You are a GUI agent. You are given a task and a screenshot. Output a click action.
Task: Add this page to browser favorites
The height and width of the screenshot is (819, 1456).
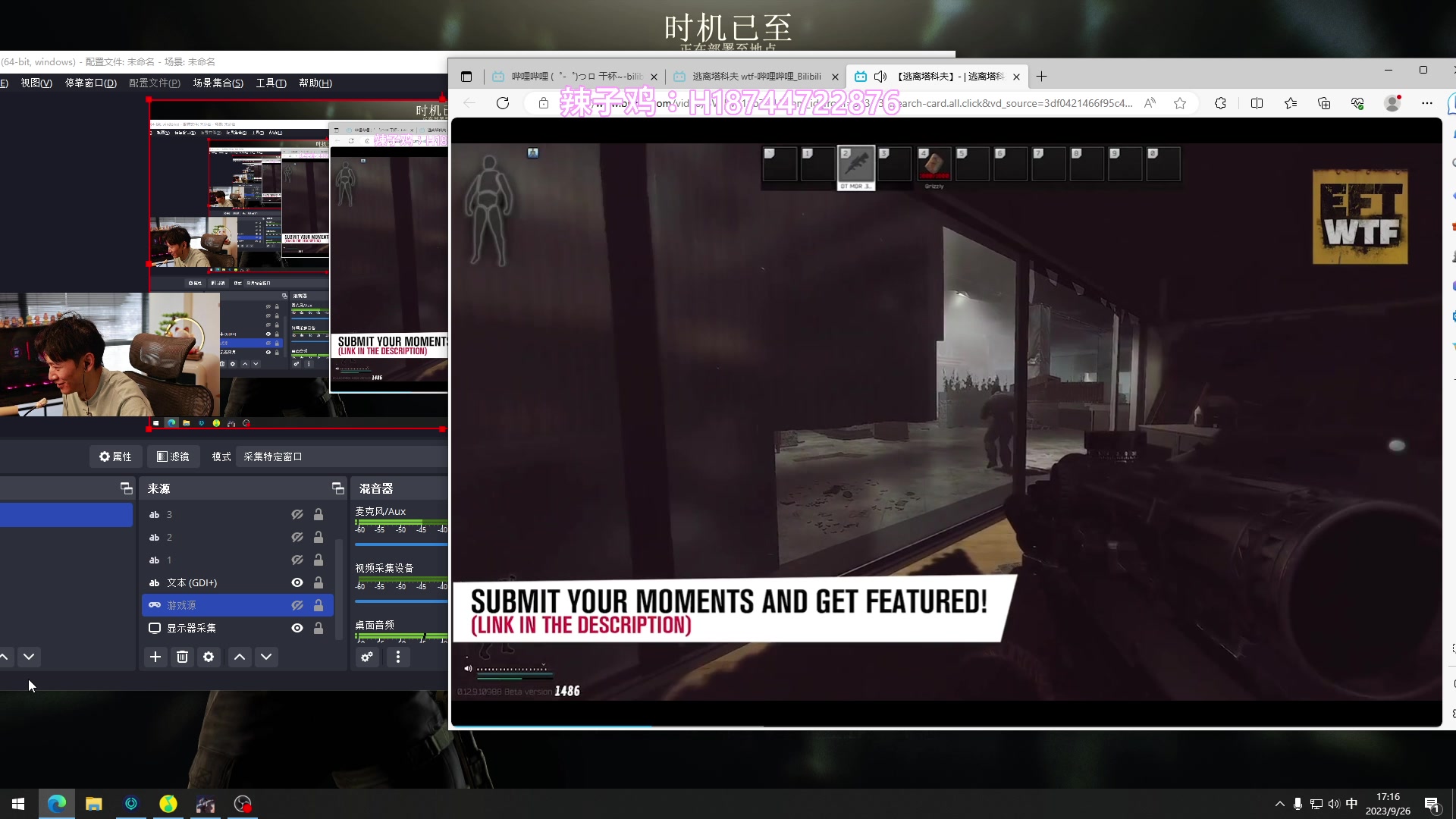click(1180, 103)
